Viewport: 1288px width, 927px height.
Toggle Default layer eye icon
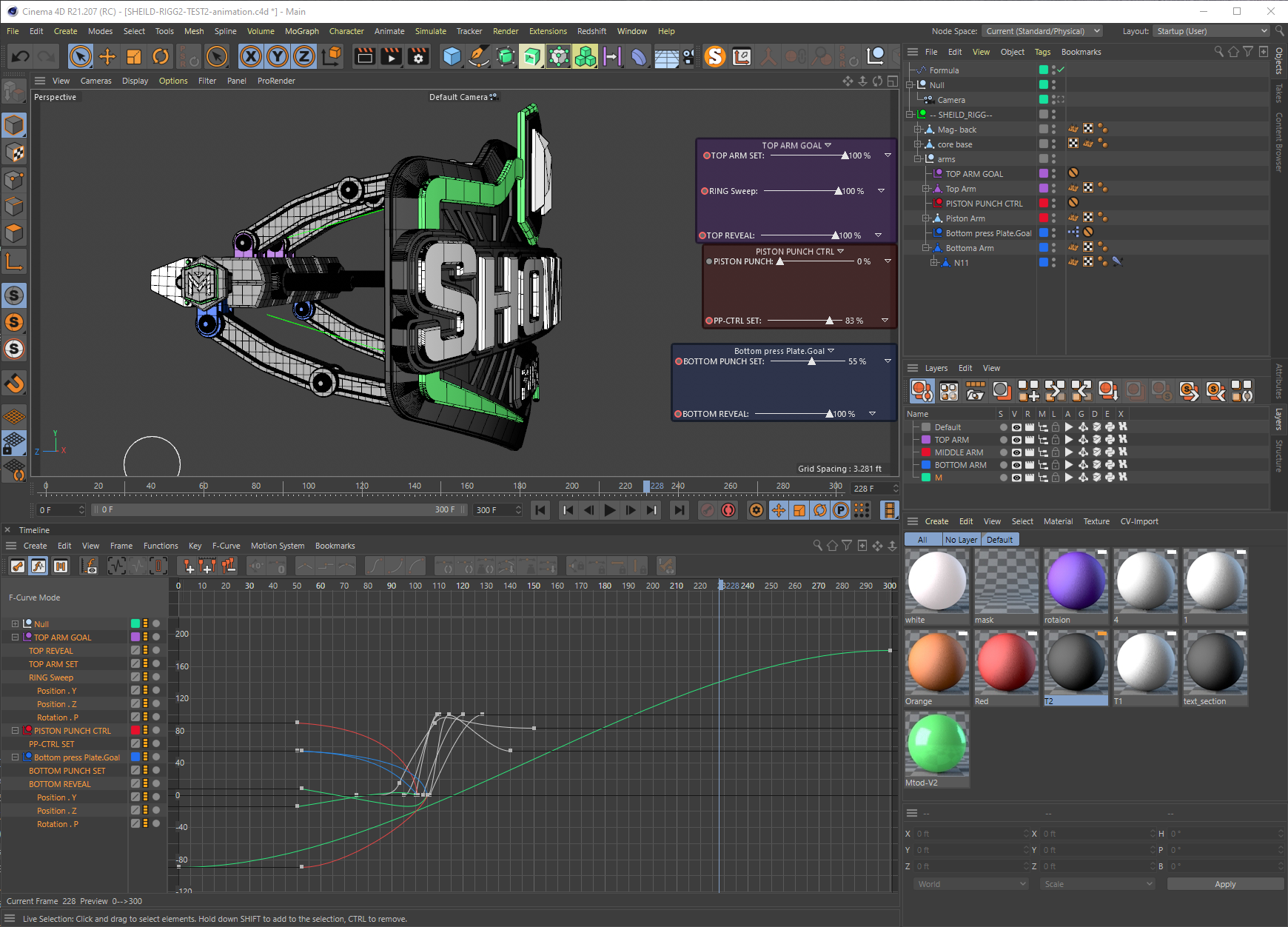click(1016, 427)
